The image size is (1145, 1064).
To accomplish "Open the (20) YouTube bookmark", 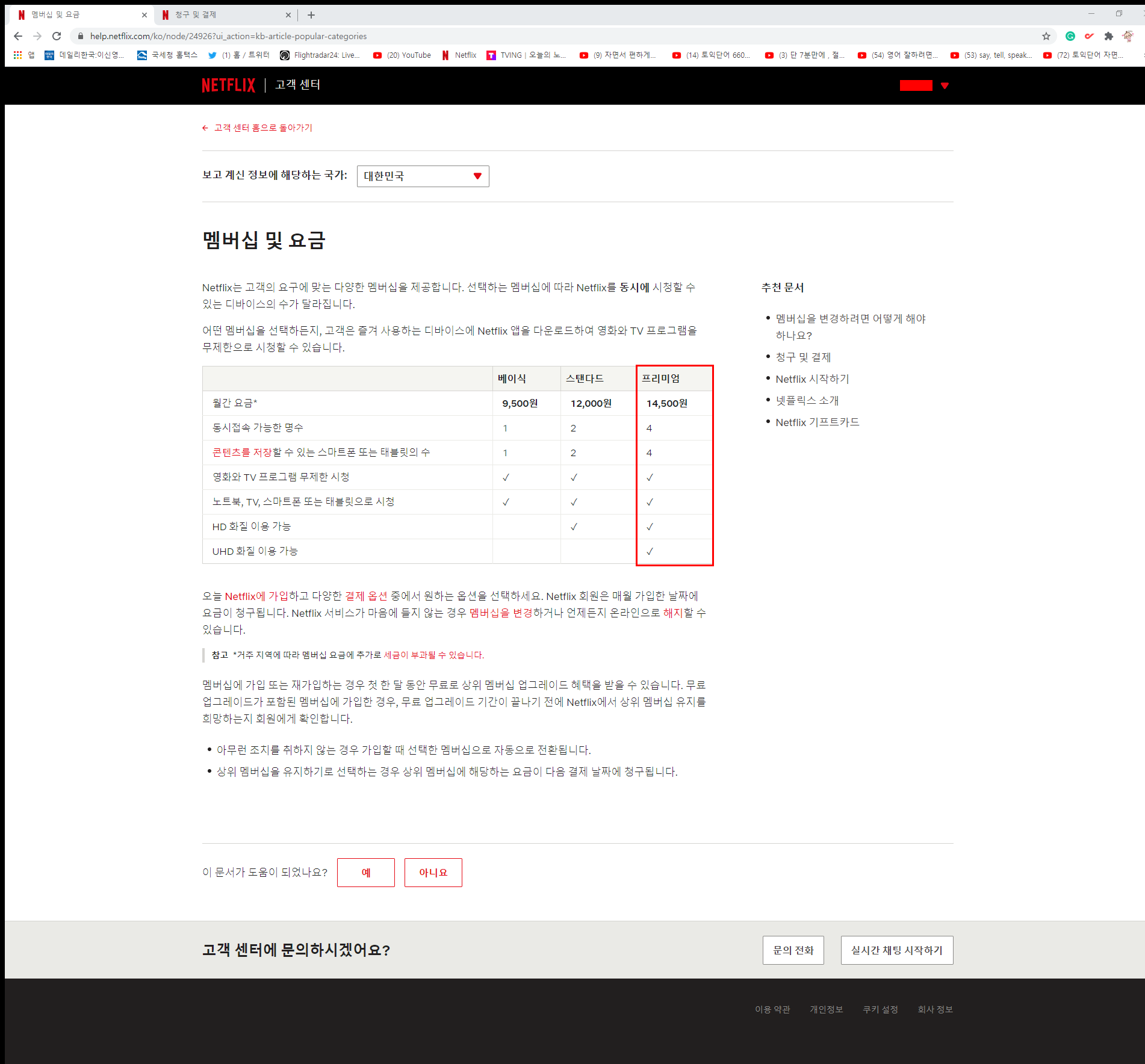I will [x=402, y=55].
